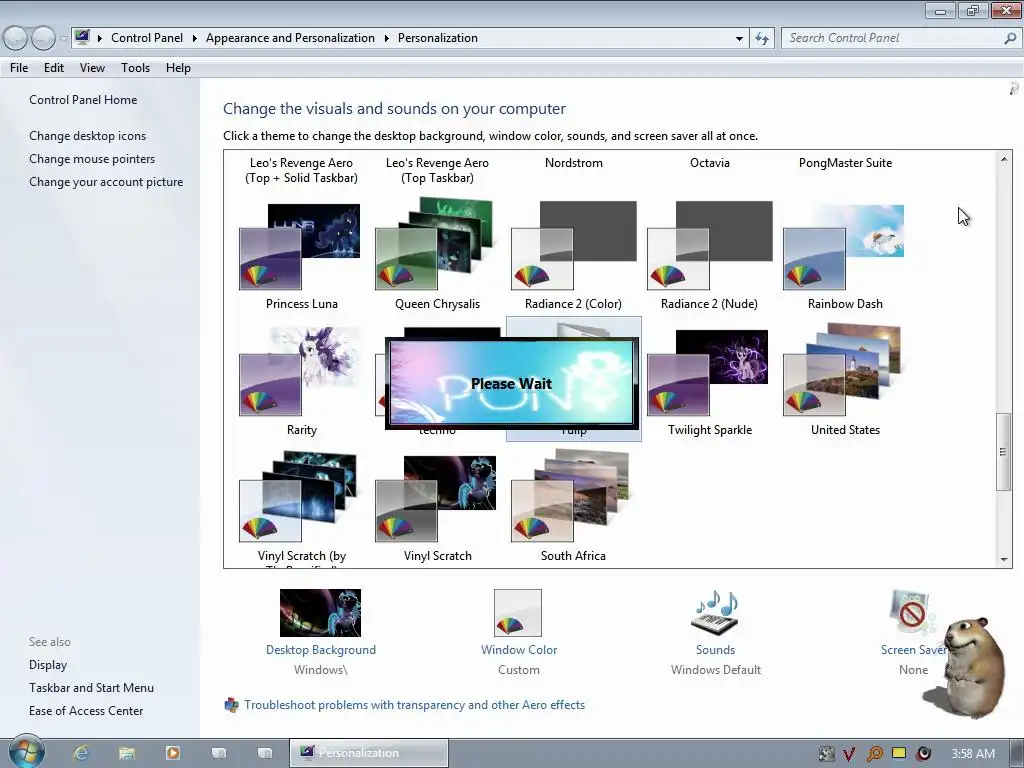Screen dimensions: 1024x768
Task: Open the Windows Start orb
Action: [27, 752]
